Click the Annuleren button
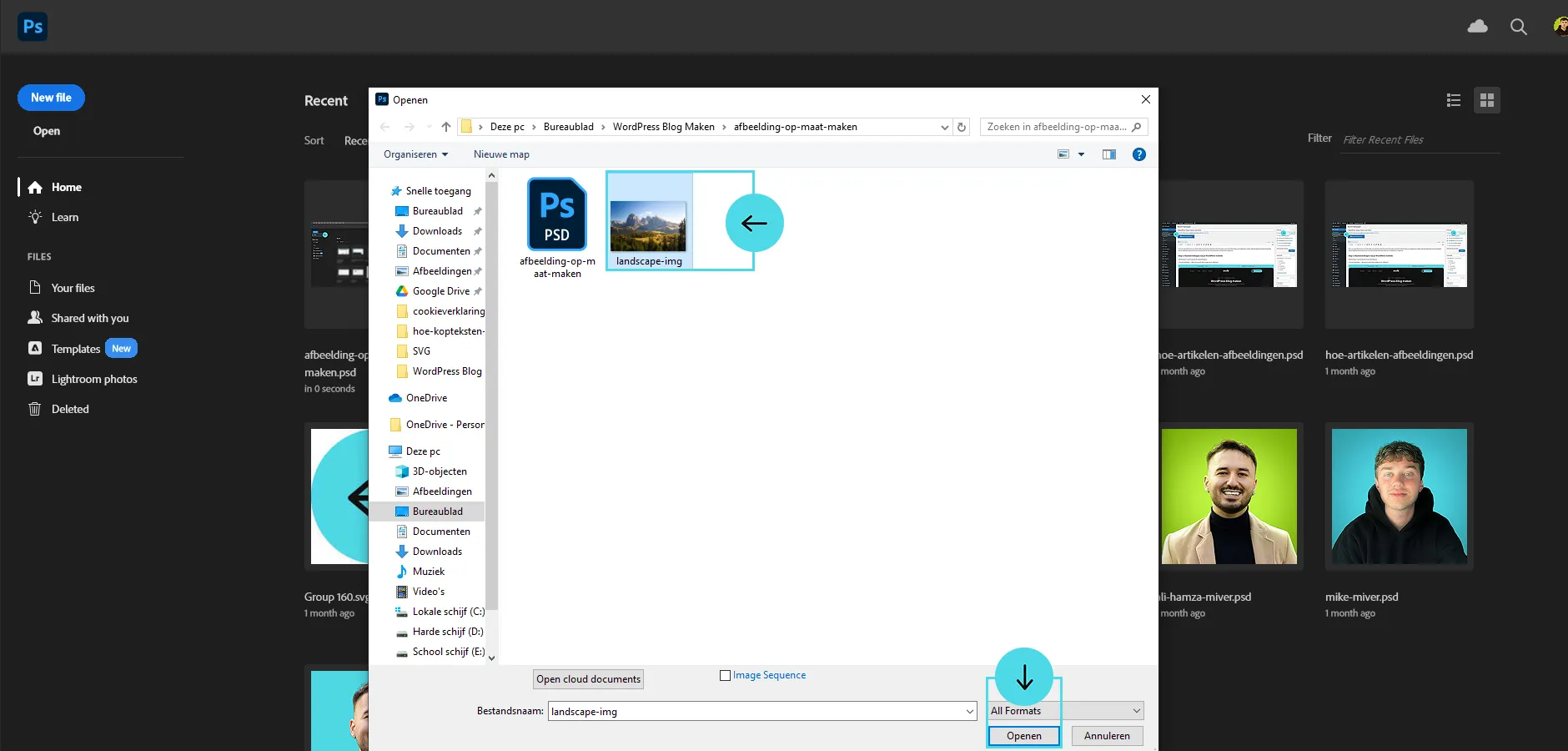The image size is (1568, 751). click(x=1107, y=736)
